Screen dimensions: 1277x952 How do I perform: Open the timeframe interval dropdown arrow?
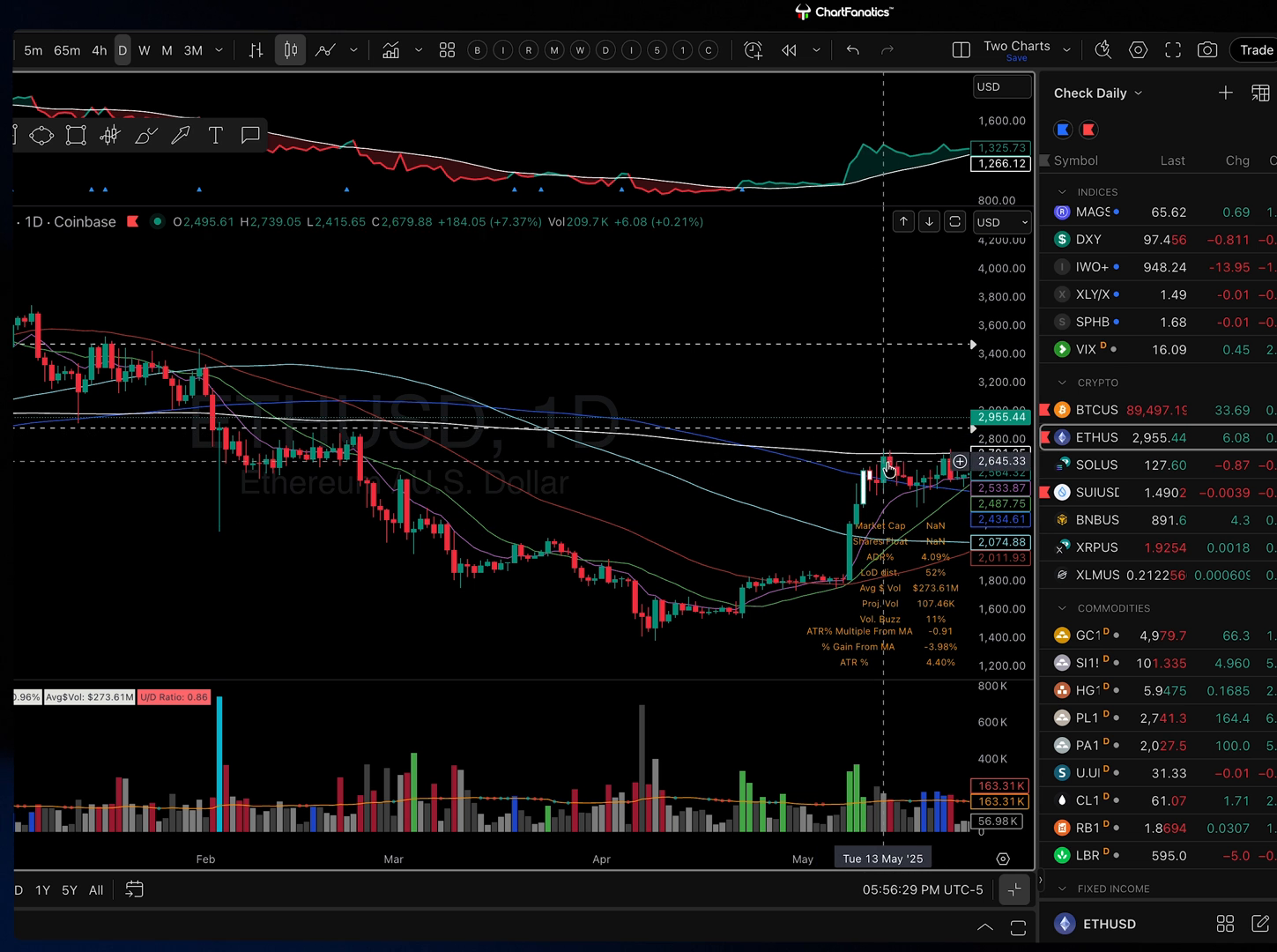pos(219,50)
